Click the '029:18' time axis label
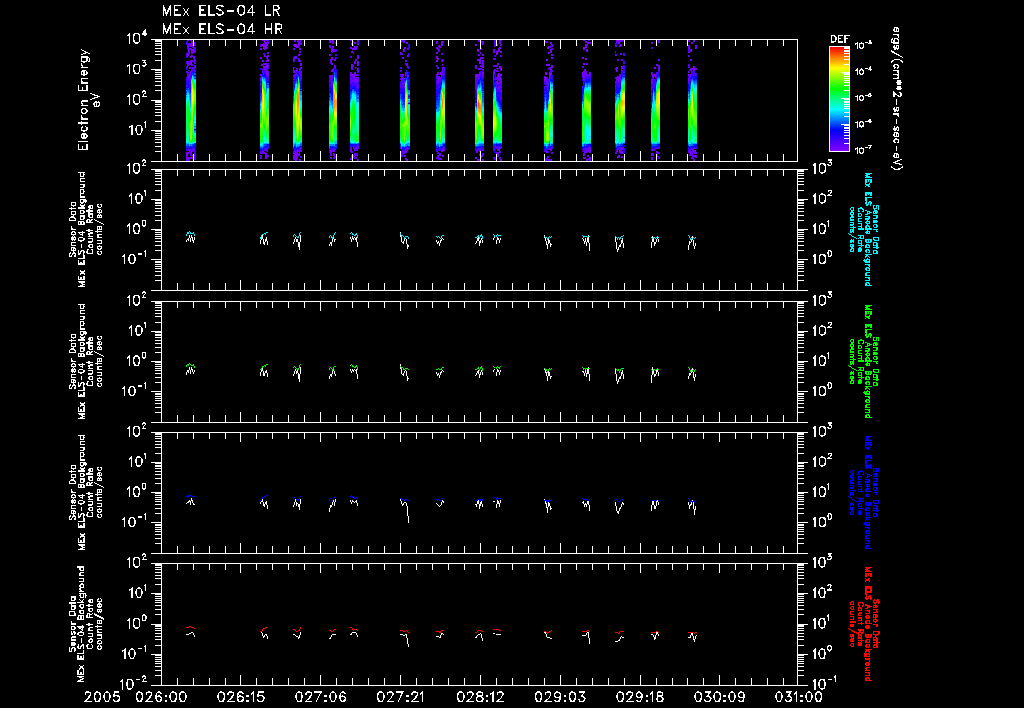This screenshot has width=1024, height=708. (639, 697)
